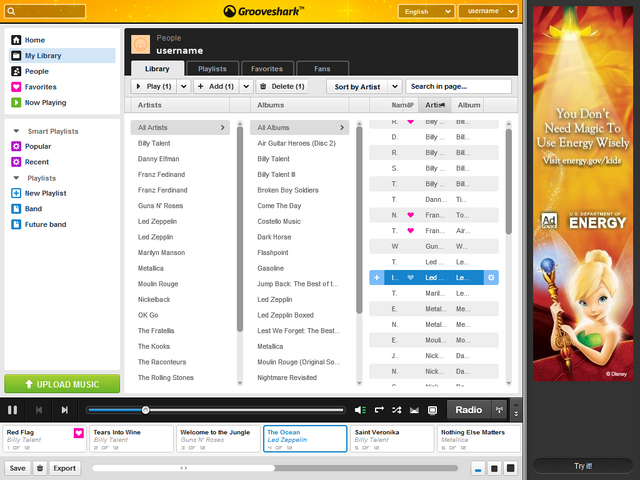Go to the previous song
The width and height of the screenshot is (640, 480).
[39, 410]
